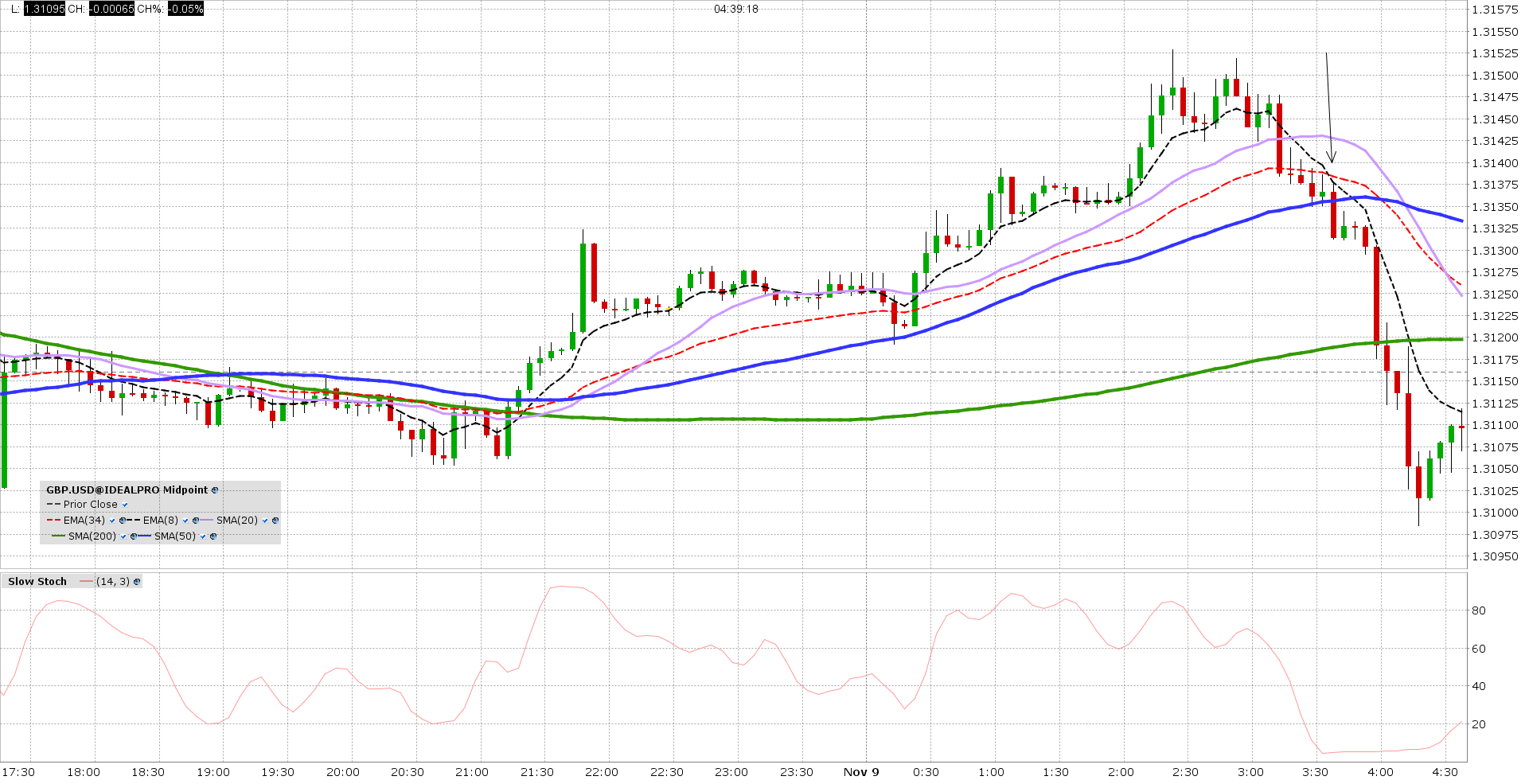Toggle the SMA(50) visibility checkbox
The width and height of the screenshot is (1525, 784).
[x=203, y=536]
